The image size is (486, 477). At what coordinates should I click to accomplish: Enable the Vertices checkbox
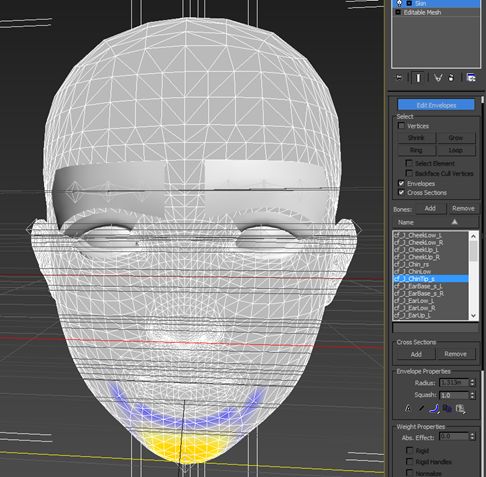[x=401, y=126]
